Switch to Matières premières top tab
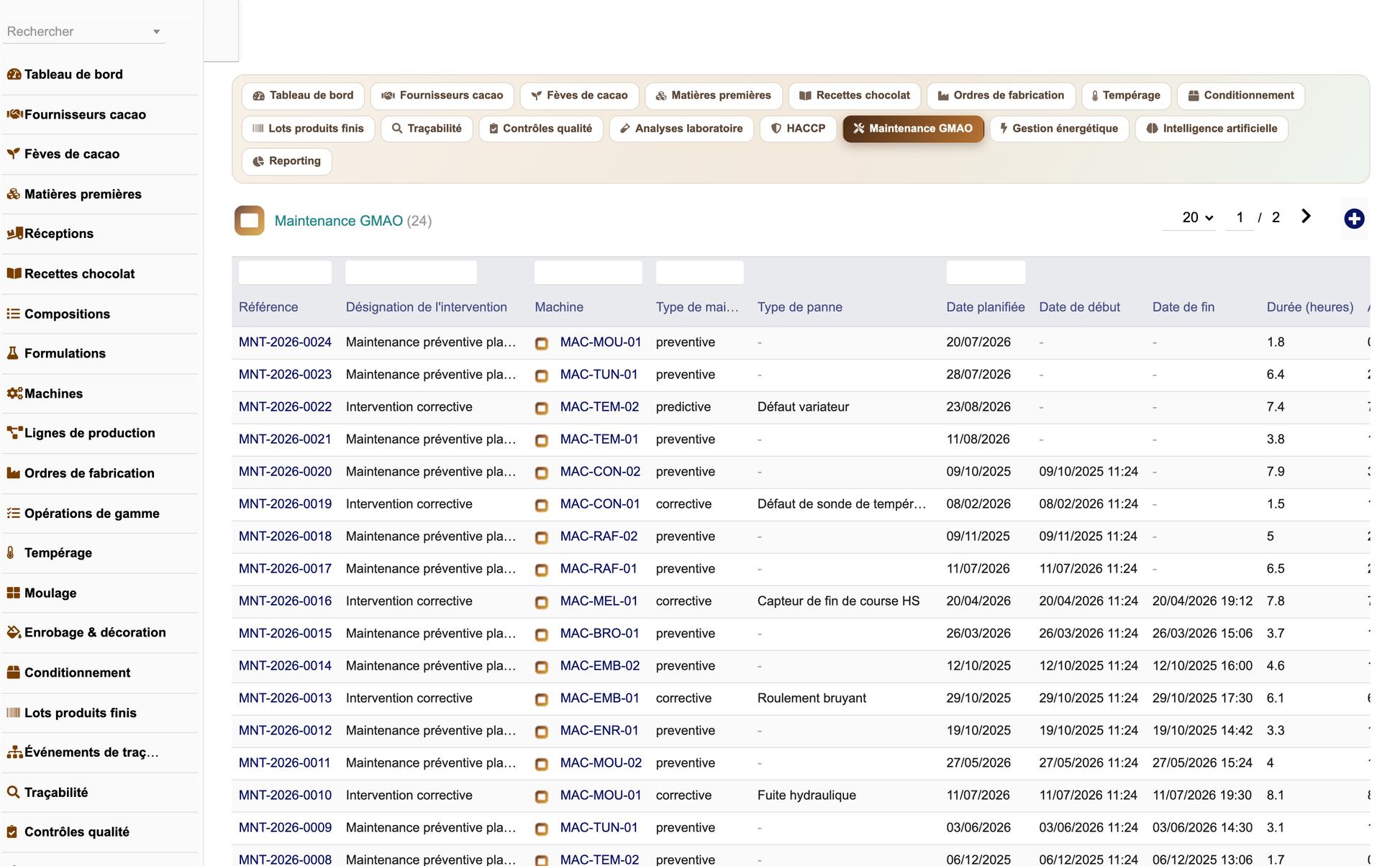 click(714, 96)
